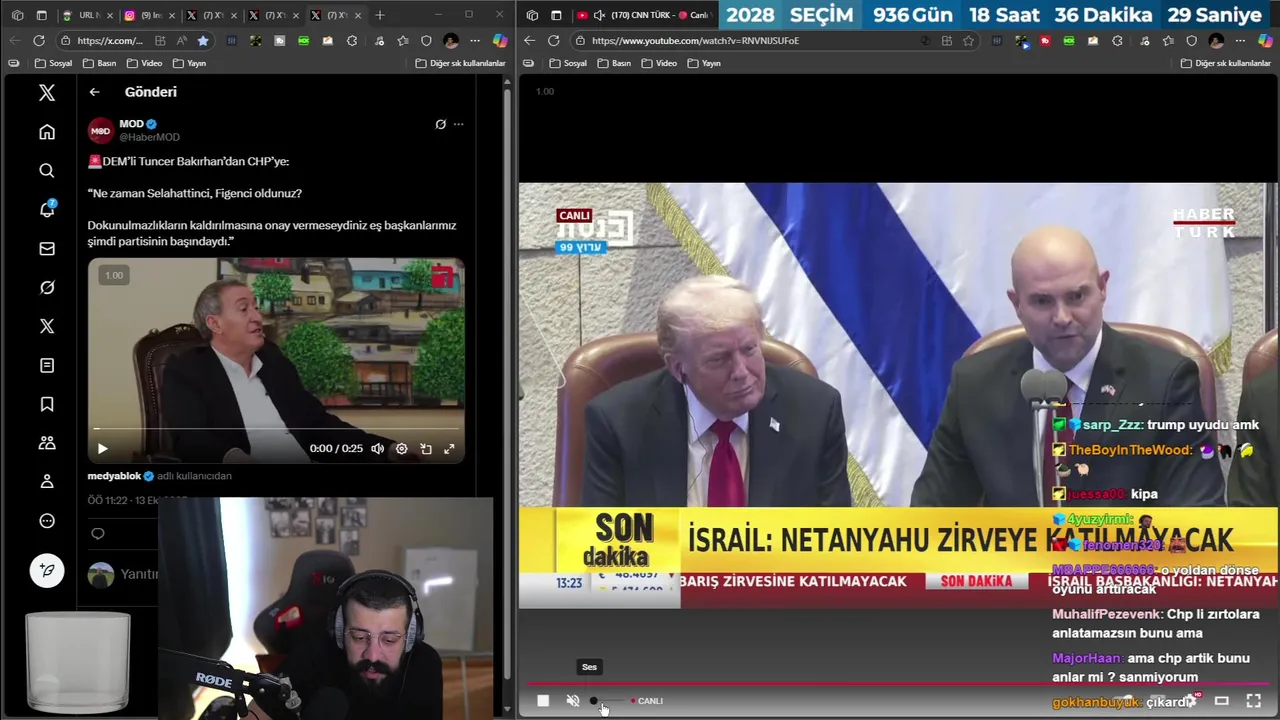Go back using Gönderi back arrow
The height and width of the screenshot is (720, 1280).
94,92
